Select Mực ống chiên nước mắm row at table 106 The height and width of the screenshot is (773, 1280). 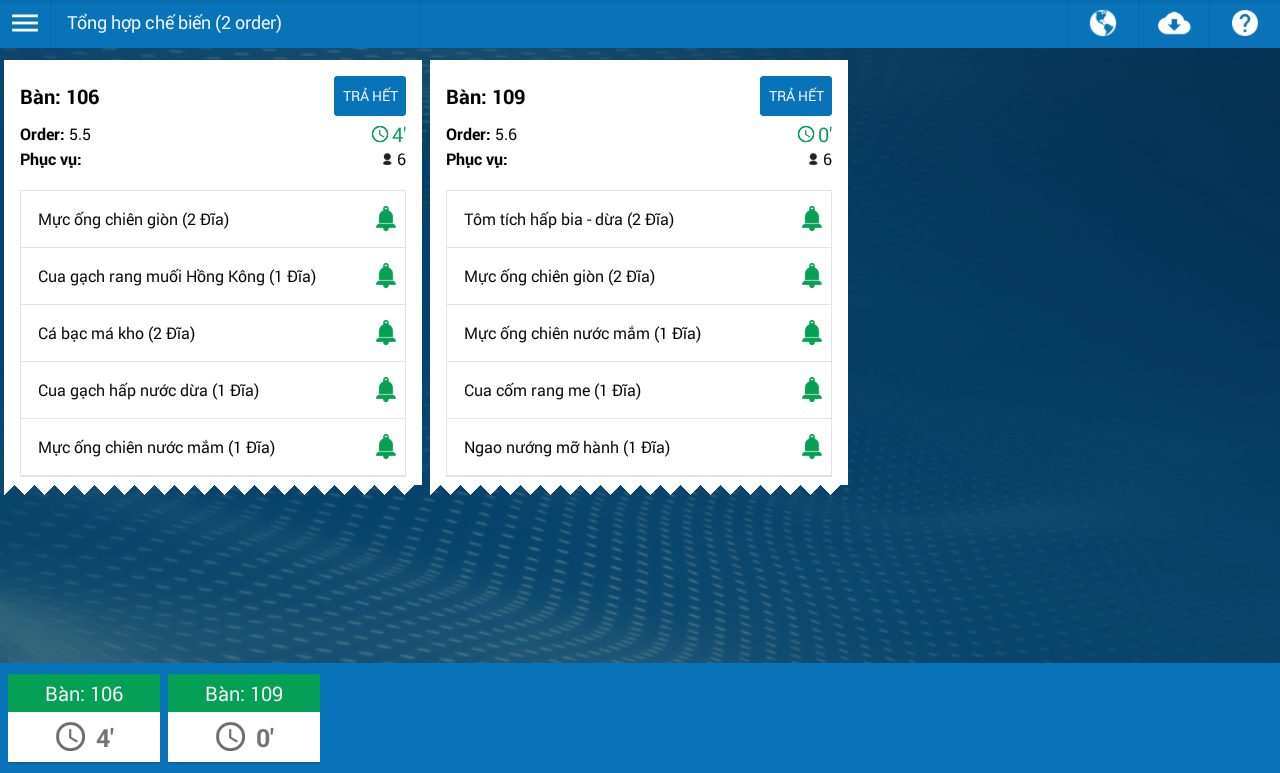point(213,447)
